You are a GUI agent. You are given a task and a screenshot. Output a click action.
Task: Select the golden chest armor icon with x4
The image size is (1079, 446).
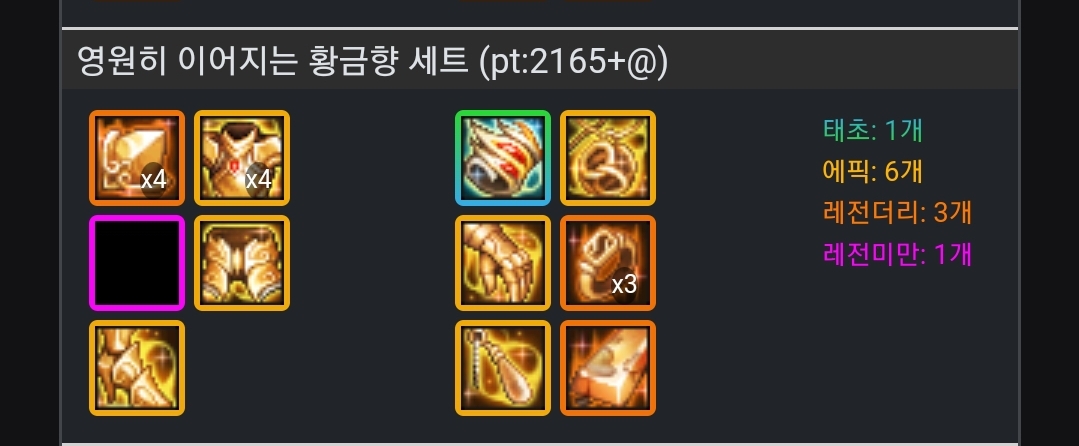pos(242,158)
